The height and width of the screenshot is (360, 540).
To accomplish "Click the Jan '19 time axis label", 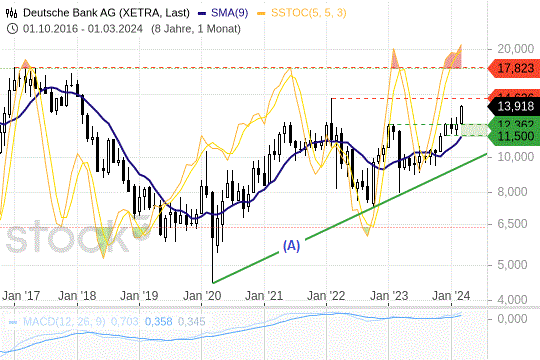I will (139, 296).
